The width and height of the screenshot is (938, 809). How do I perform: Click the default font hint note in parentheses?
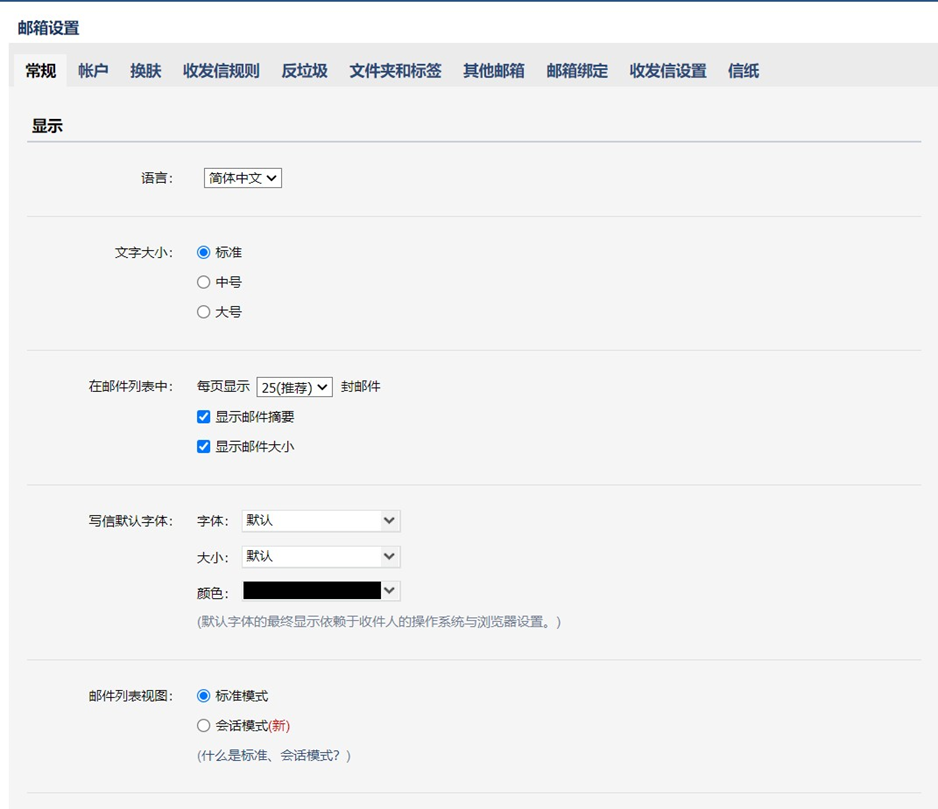(x=379, y=622)
